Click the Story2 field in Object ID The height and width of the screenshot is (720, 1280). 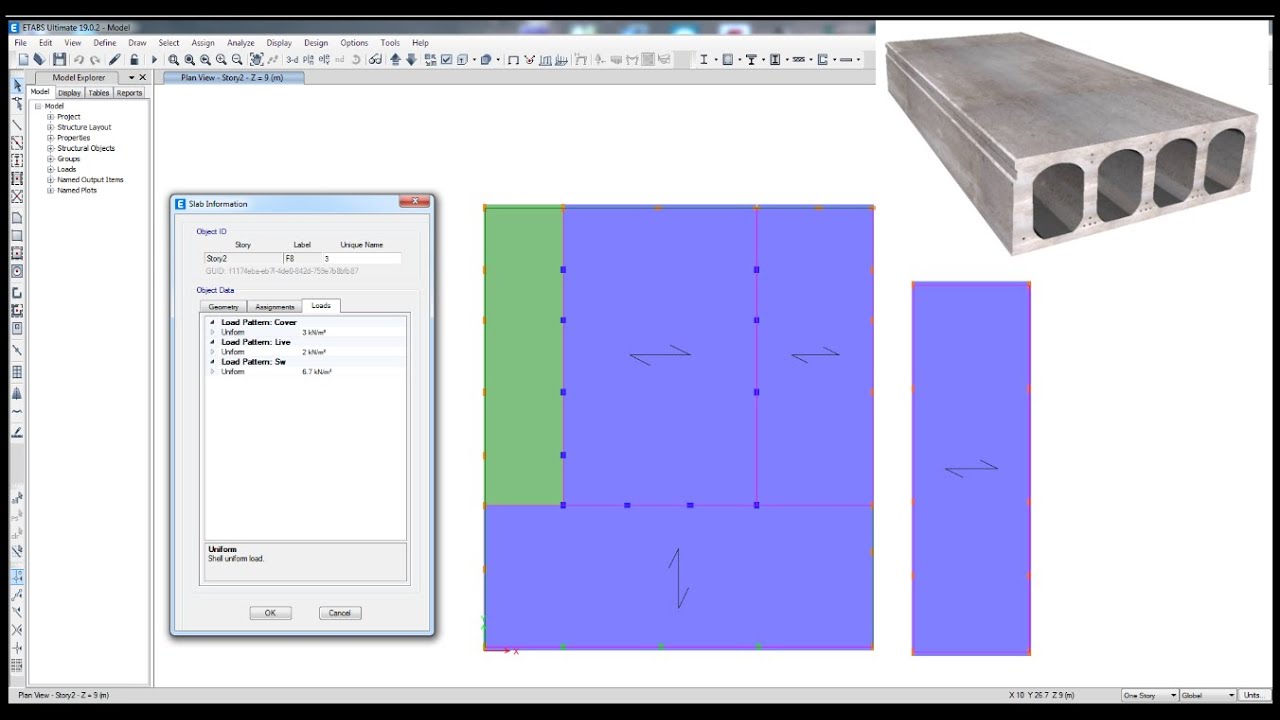243,258
